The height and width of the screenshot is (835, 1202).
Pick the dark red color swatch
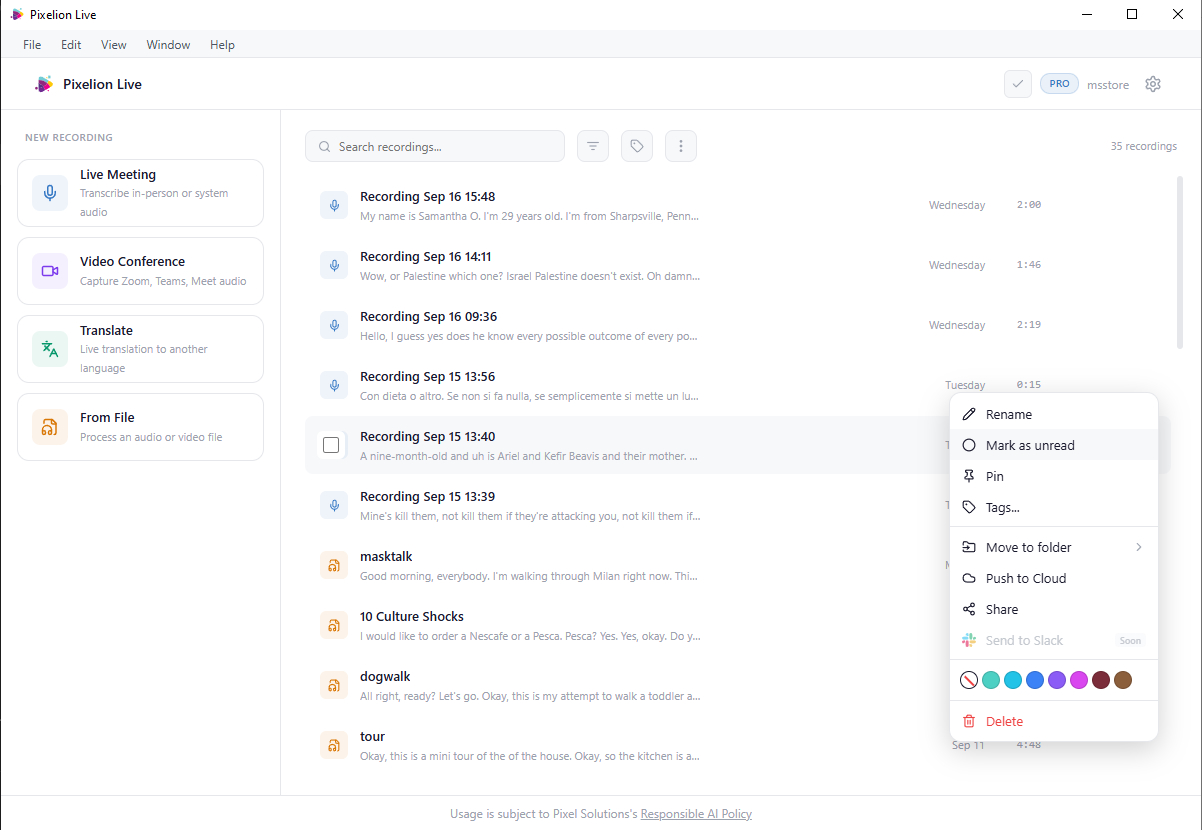[1101, 680]
